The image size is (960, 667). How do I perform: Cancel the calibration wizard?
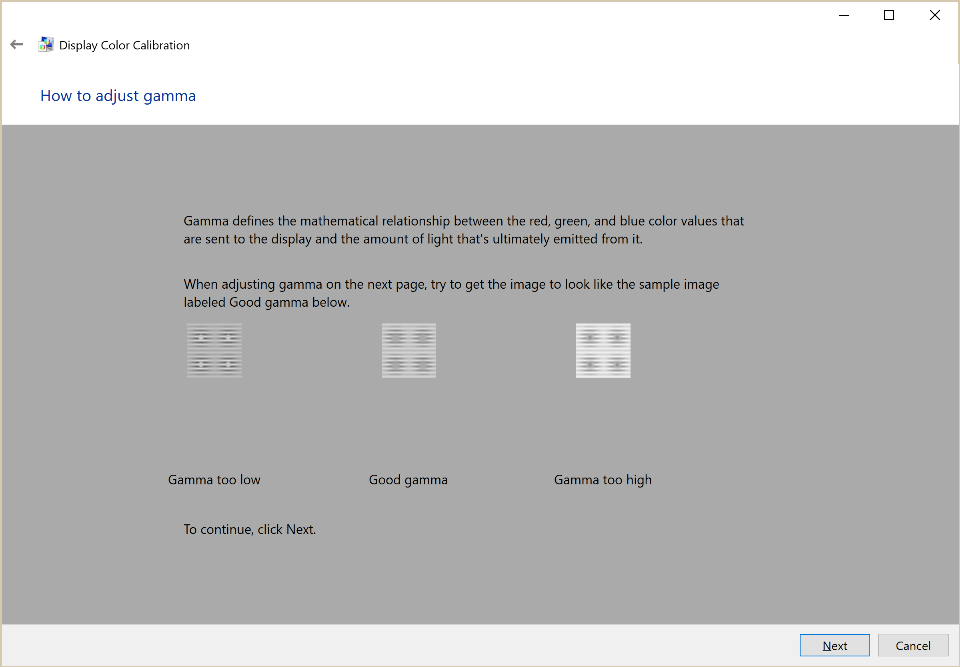tap(913, 646)
